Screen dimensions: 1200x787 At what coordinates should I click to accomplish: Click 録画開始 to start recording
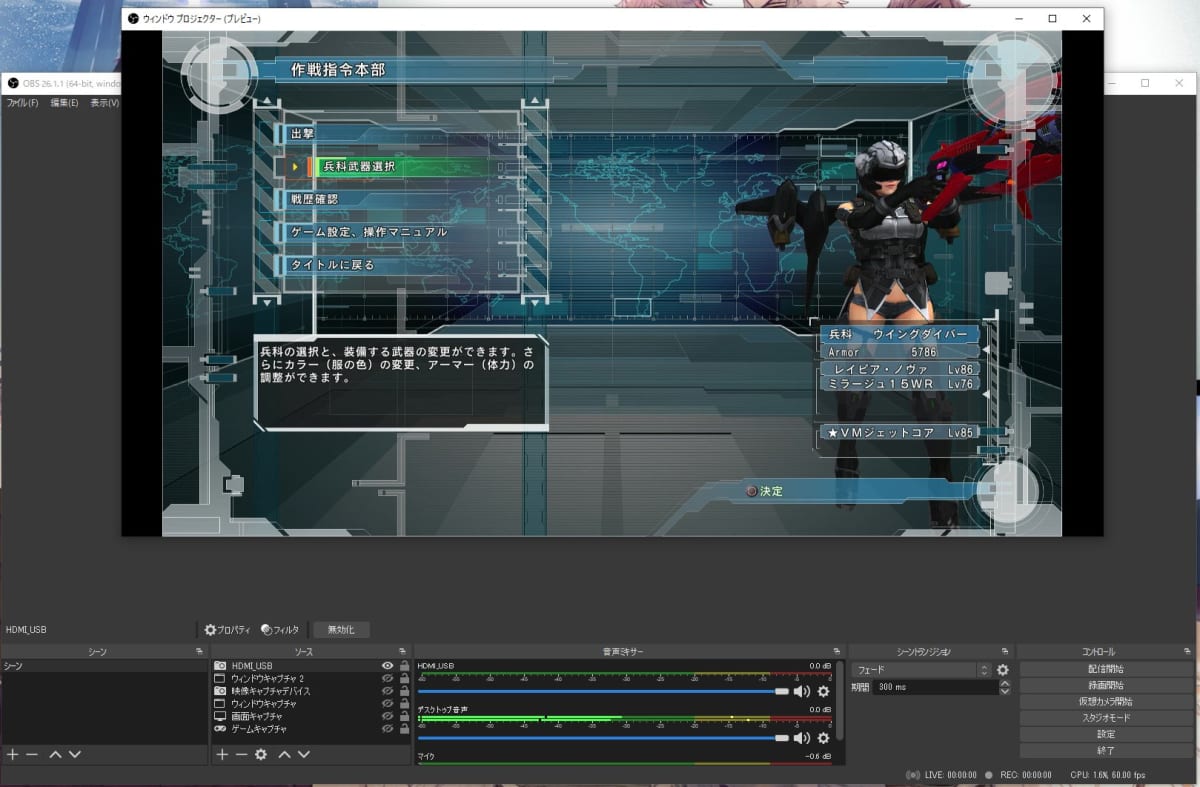pyautogui.click(x=1106, y=685)
